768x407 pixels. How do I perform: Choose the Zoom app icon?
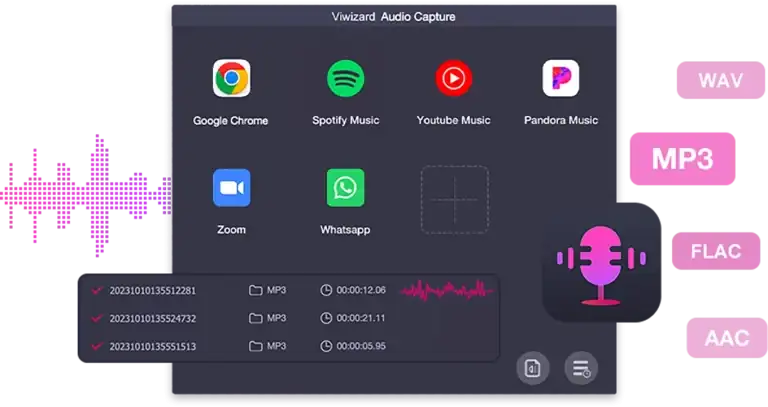pyautogui.click(x=232, y=188)
